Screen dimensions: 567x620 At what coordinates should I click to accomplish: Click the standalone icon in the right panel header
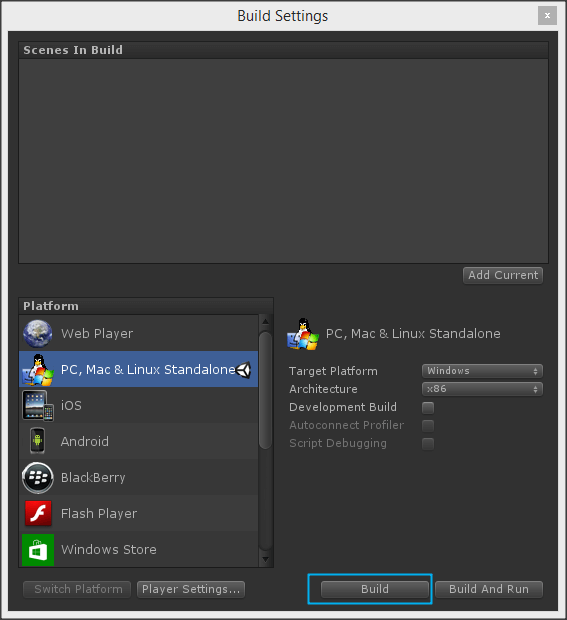pos(303,334)
